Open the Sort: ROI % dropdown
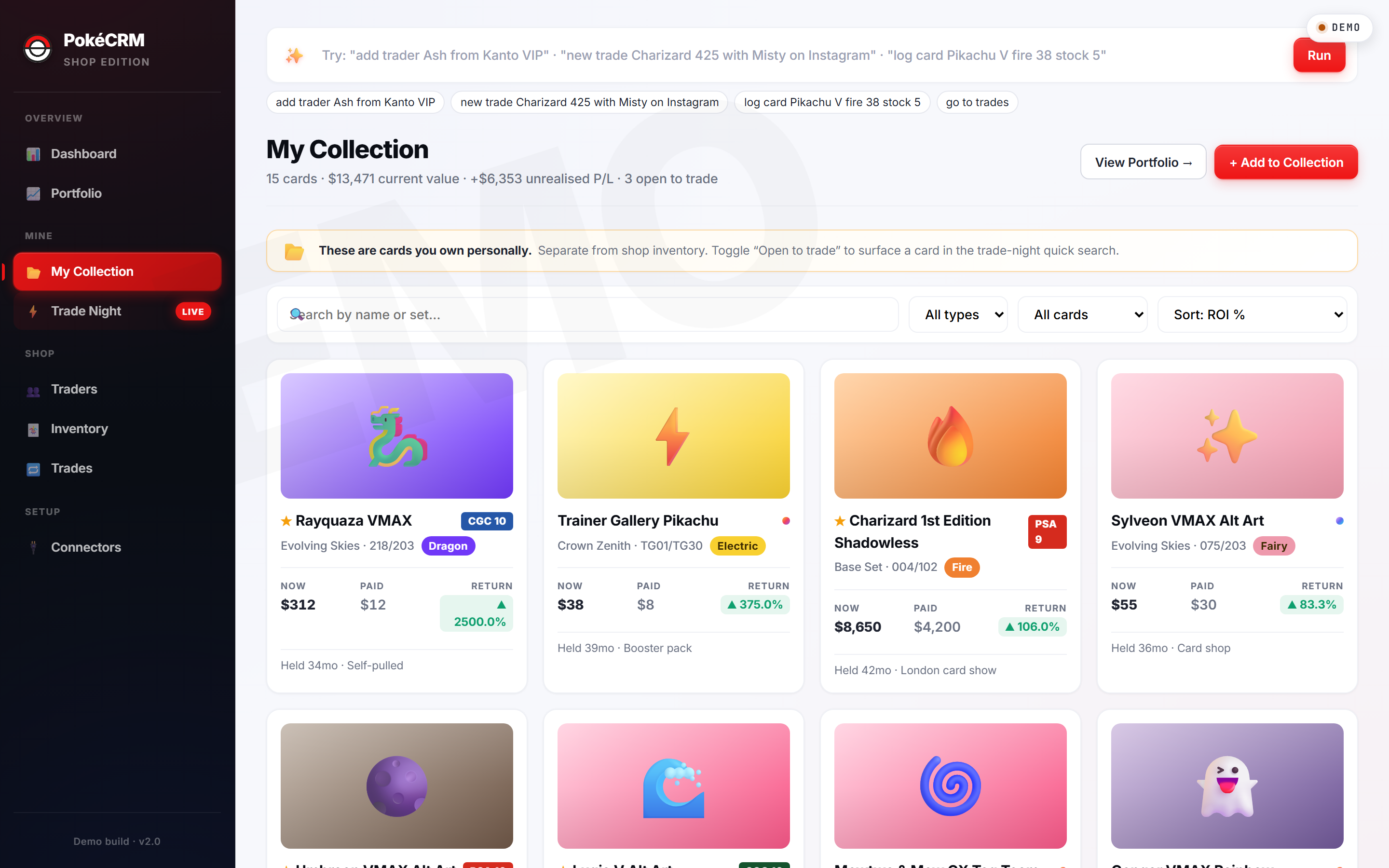 tap(1253, 314)
